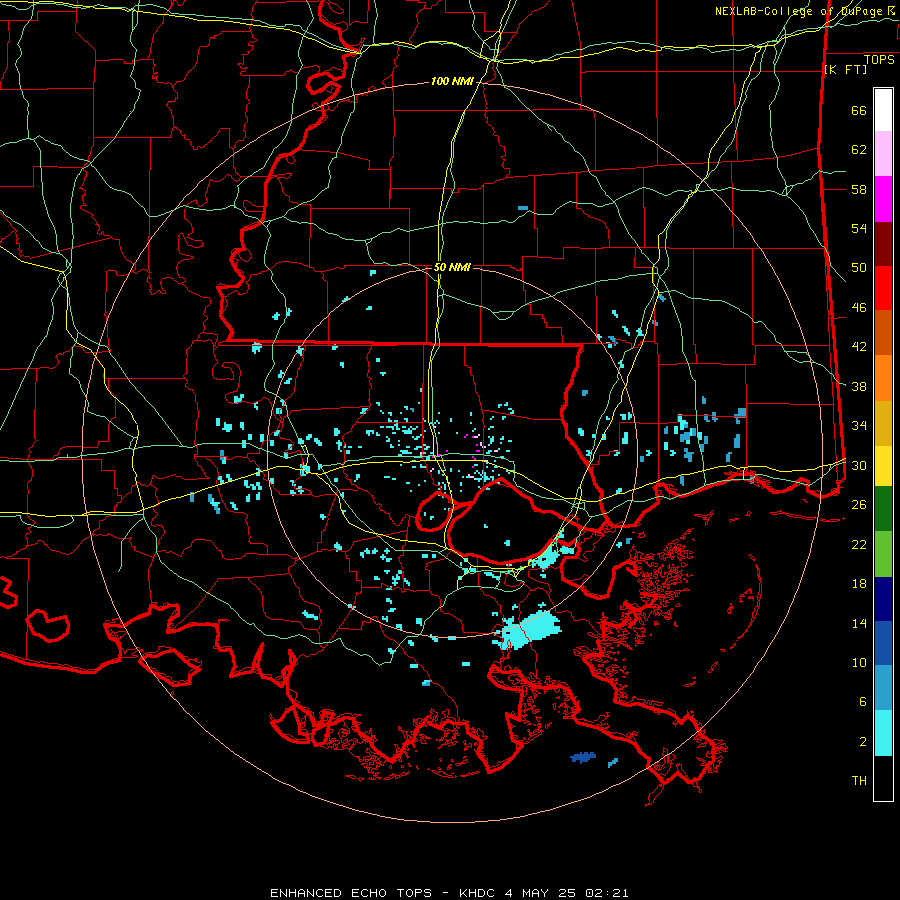Click the '46' legend value

(x=859, y=307)
